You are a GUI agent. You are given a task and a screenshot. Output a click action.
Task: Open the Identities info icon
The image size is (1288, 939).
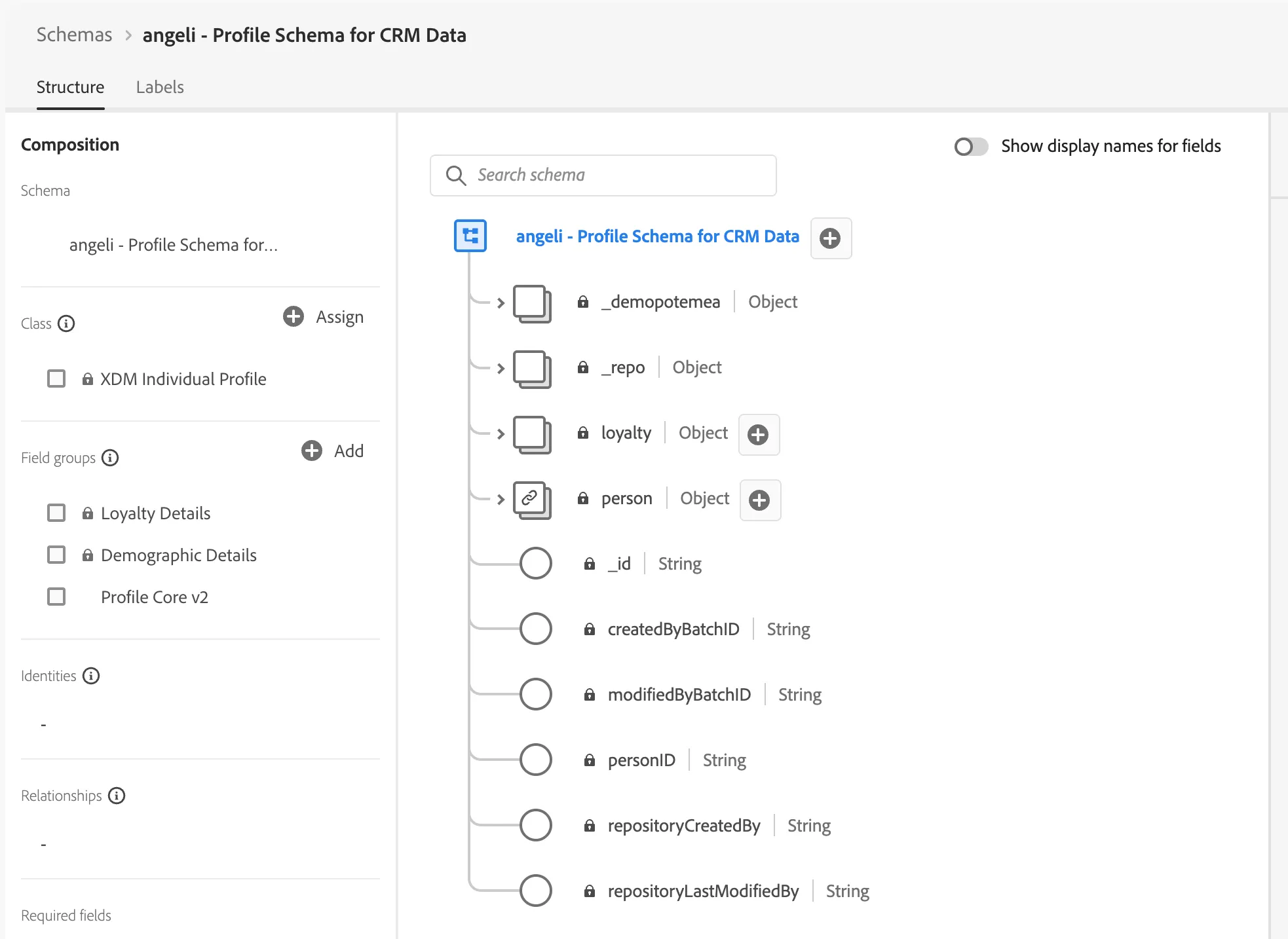(x=91, y=676)
